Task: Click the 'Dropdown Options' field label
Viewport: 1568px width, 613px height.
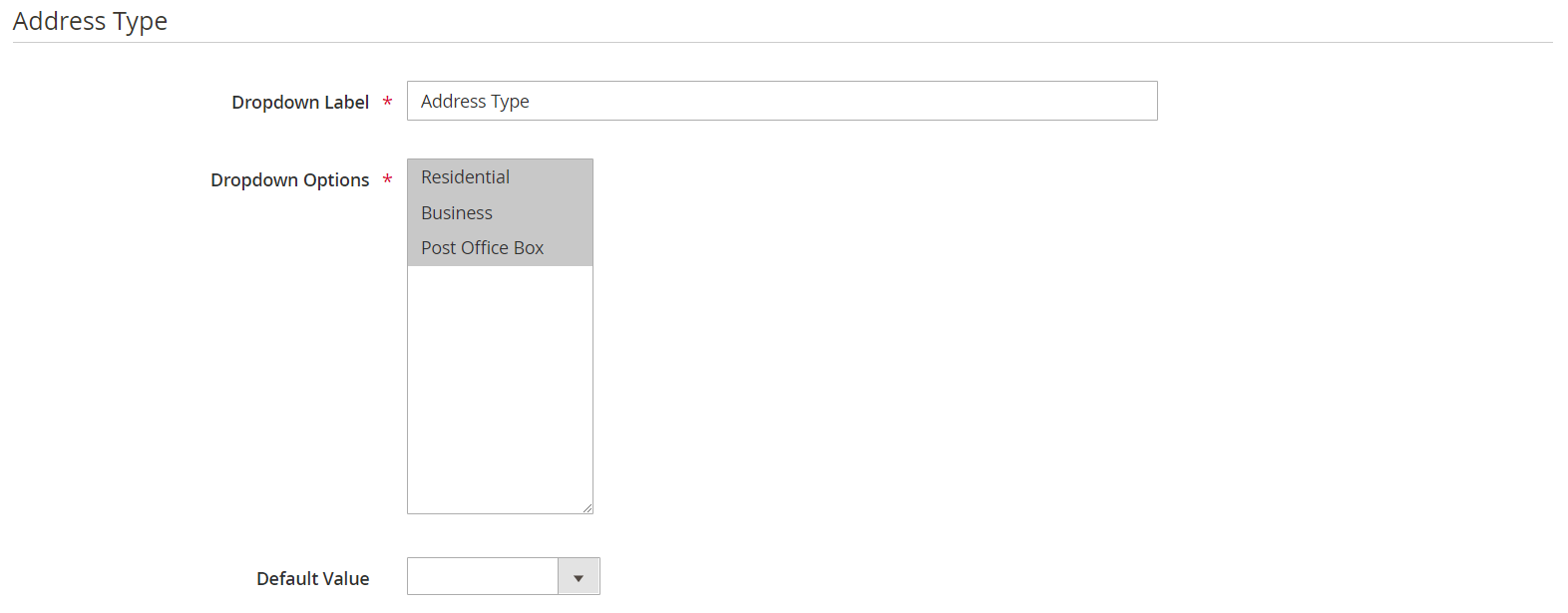Action: pyautogui.click(x=289, y=180)
